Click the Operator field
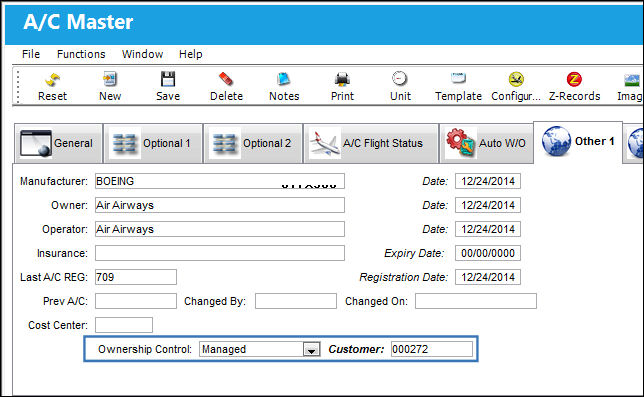The width and height of the screenshot is (644, 397). [220, 229]
